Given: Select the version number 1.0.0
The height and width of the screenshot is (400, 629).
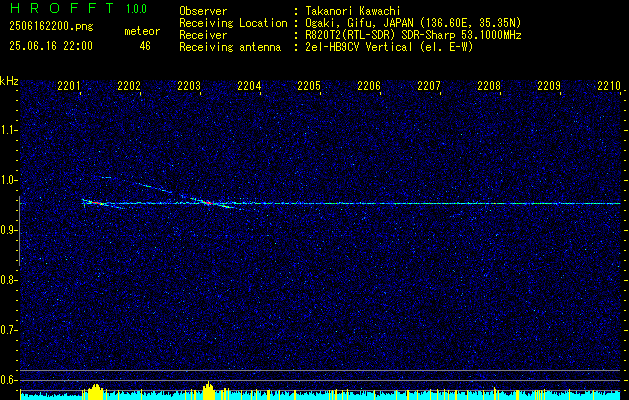Looking at the screenshot, I should tap(136, 9).
